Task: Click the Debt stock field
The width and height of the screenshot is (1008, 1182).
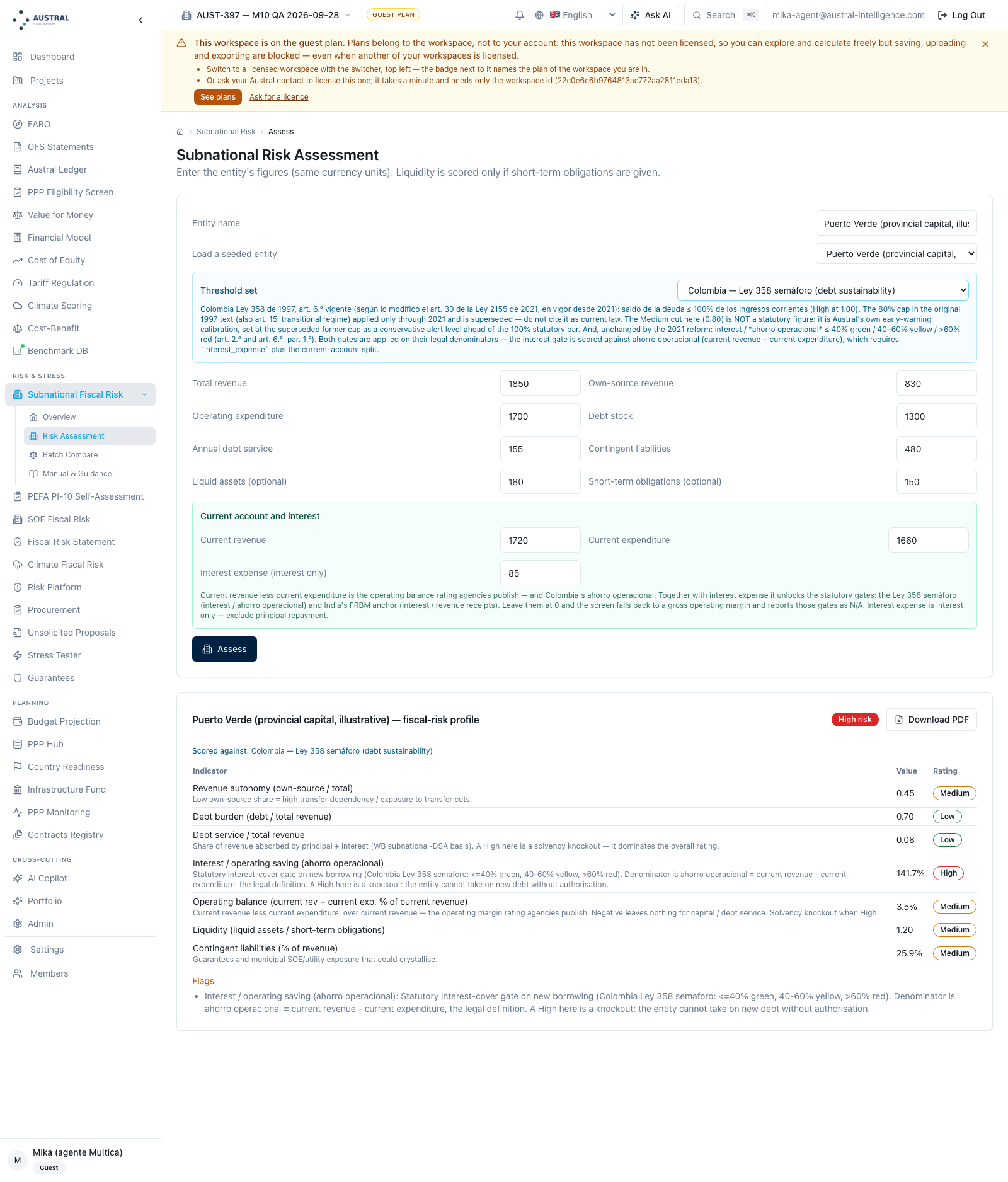Action: (936, 416)
